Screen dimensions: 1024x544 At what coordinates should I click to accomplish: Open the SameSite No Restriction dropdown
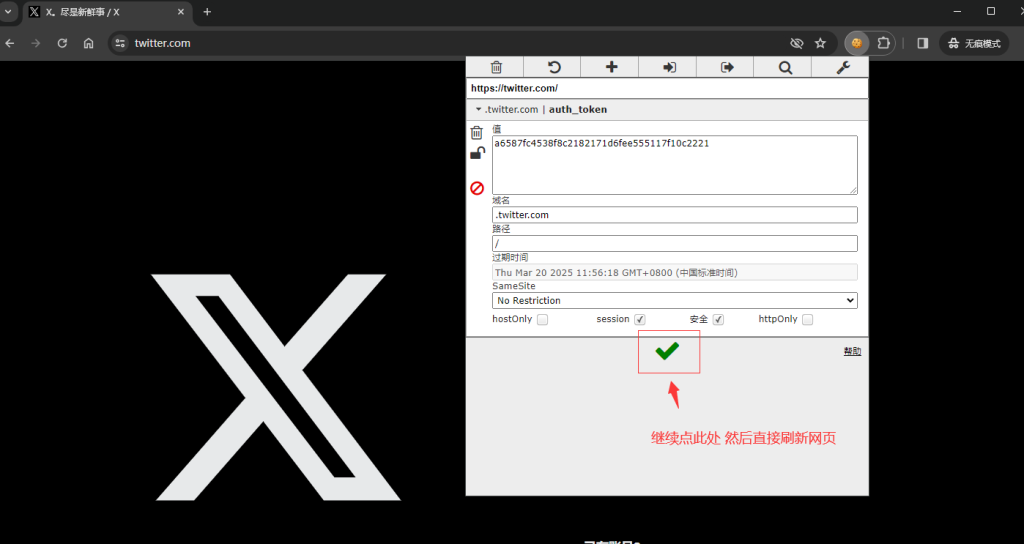pyautogui.click(x=675, y=300)
